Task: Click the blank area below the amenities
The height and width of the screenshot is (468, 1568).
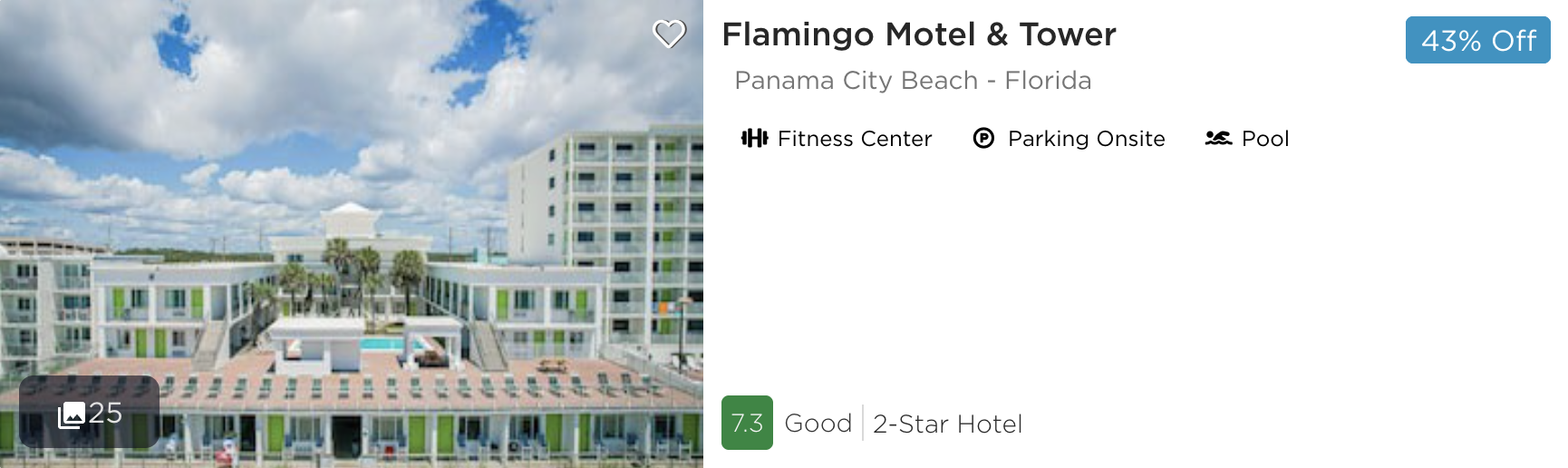Action: [x=1088, y=272]
